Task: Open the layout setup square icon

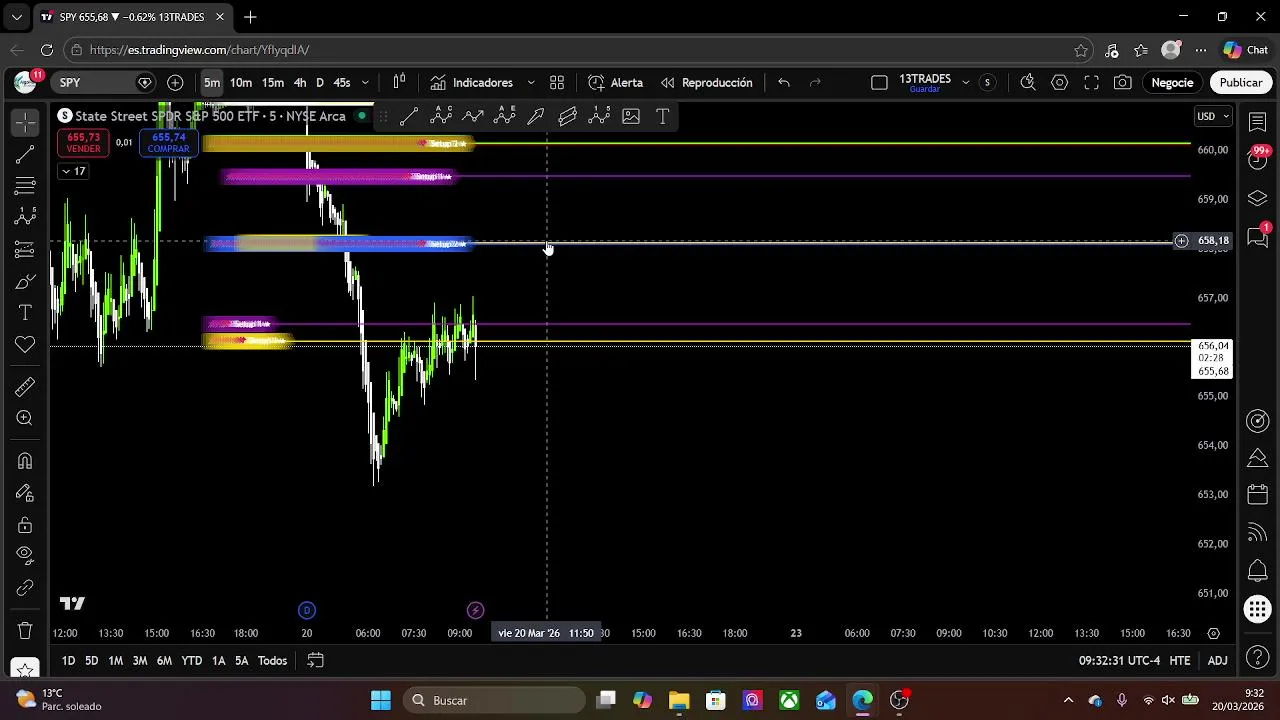Action: coord(879,83)
